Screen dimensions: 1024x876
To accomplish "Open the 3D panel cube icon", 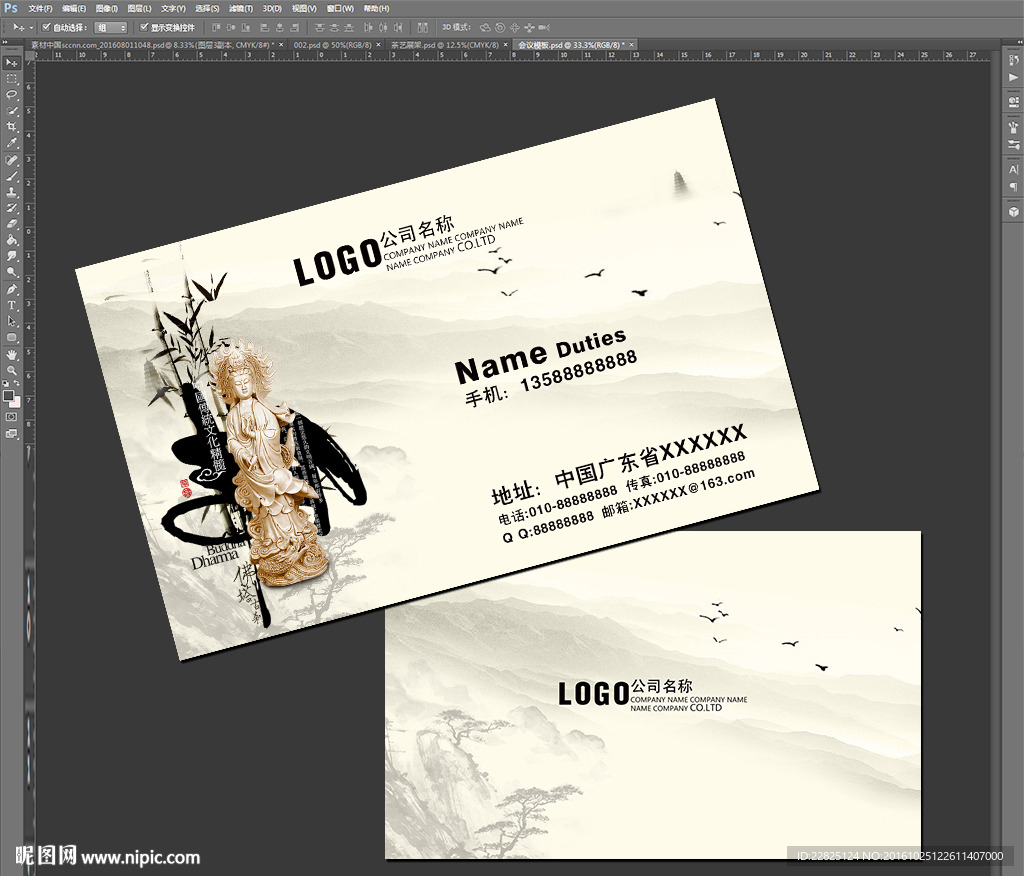I will coord(1014,212).
